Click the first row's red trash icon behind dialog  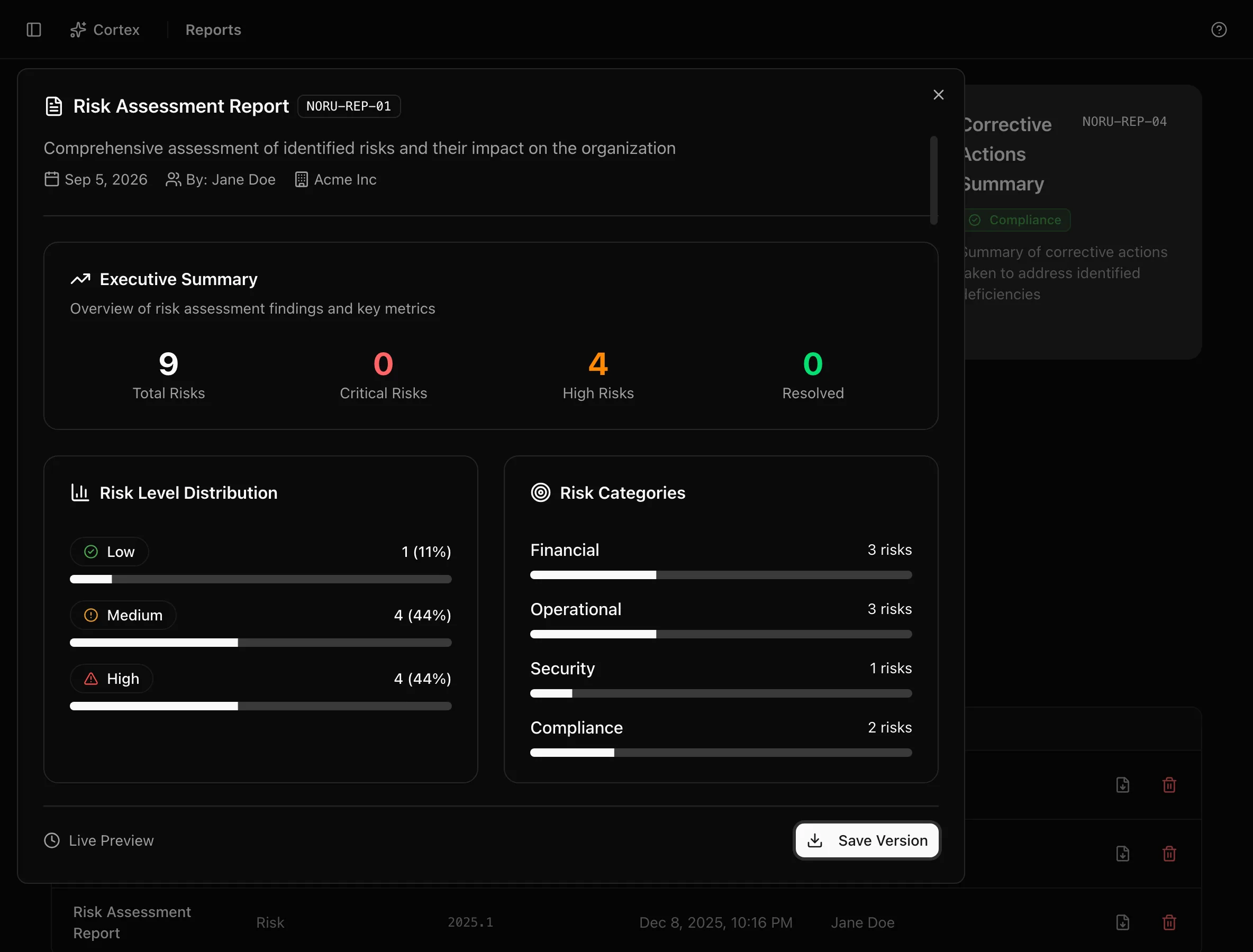coord(1169,785)
